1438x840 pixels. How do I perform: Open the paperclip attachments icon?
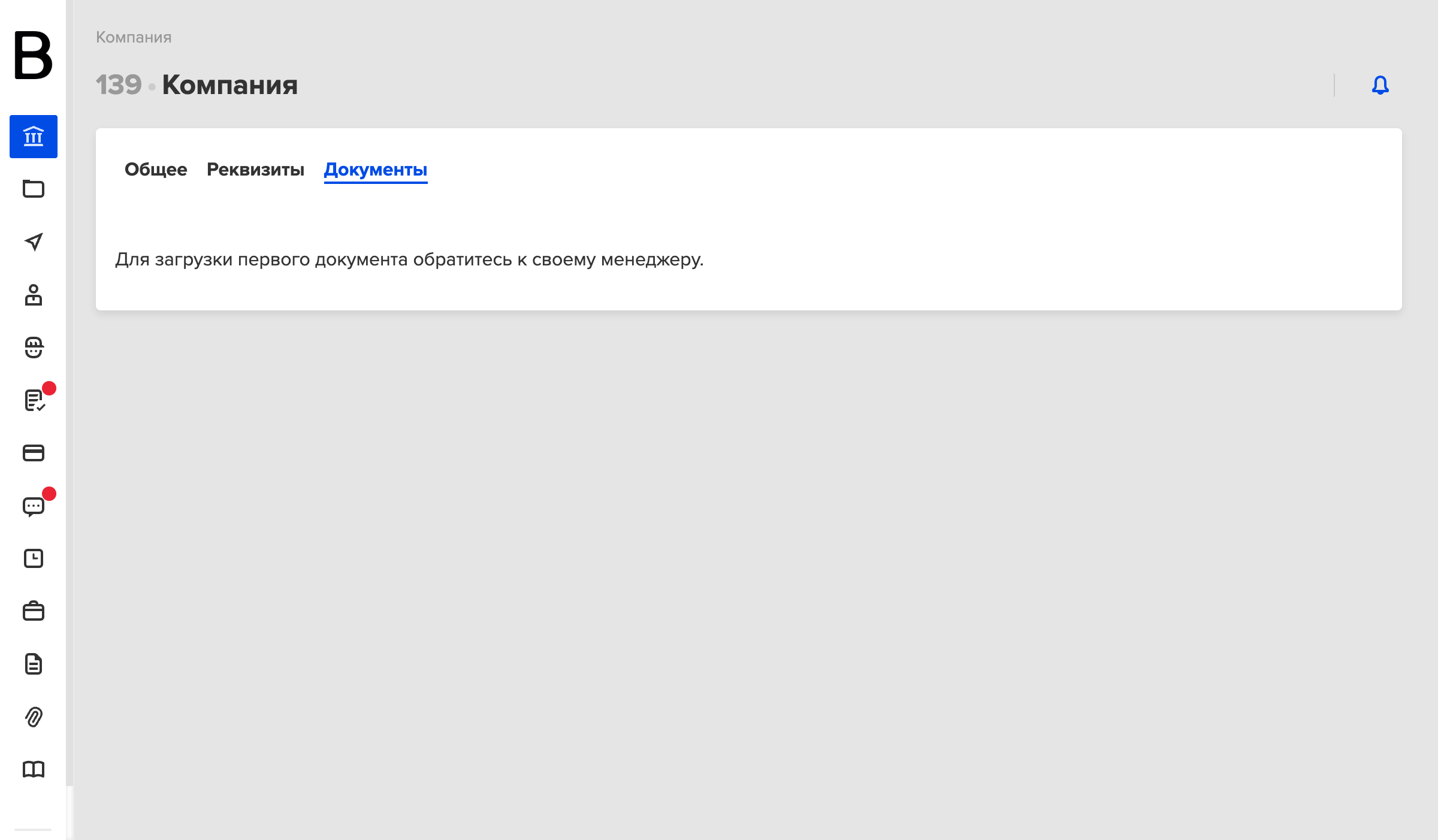click(x=34, y=717)
